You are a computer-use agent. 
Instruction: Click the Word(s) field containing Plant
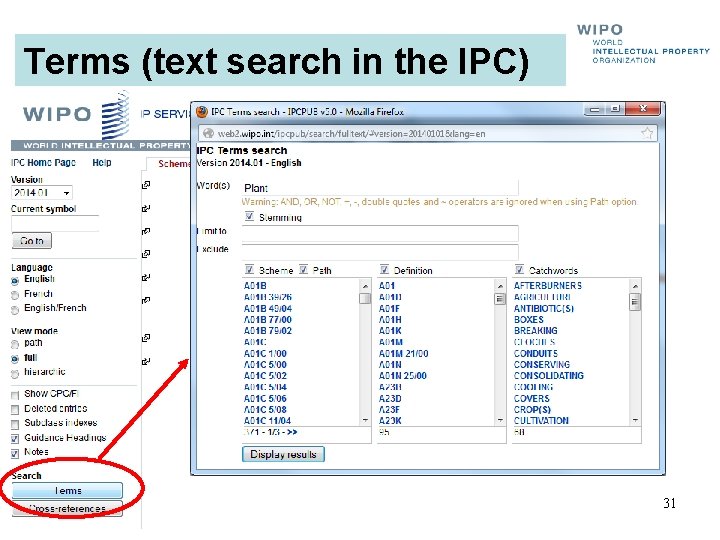click(380, 188)
